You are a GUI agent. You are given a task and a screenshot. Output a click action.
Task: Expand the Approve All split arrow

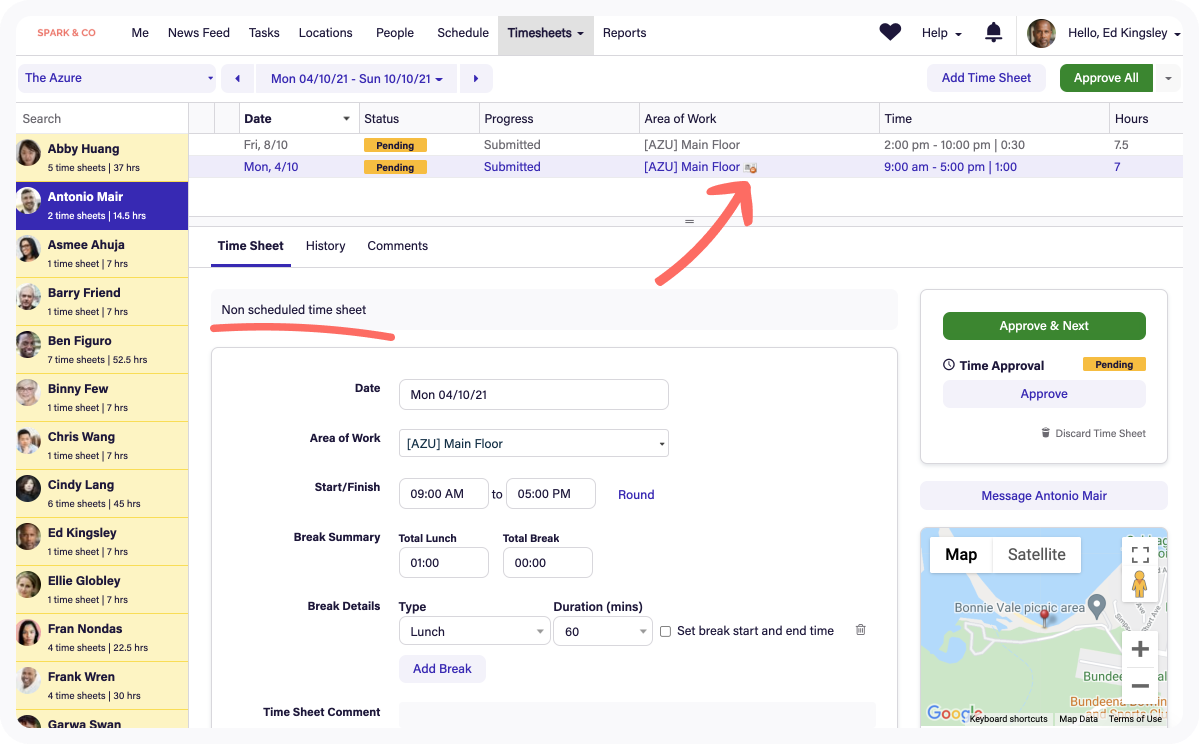[x=1168, y=78]
